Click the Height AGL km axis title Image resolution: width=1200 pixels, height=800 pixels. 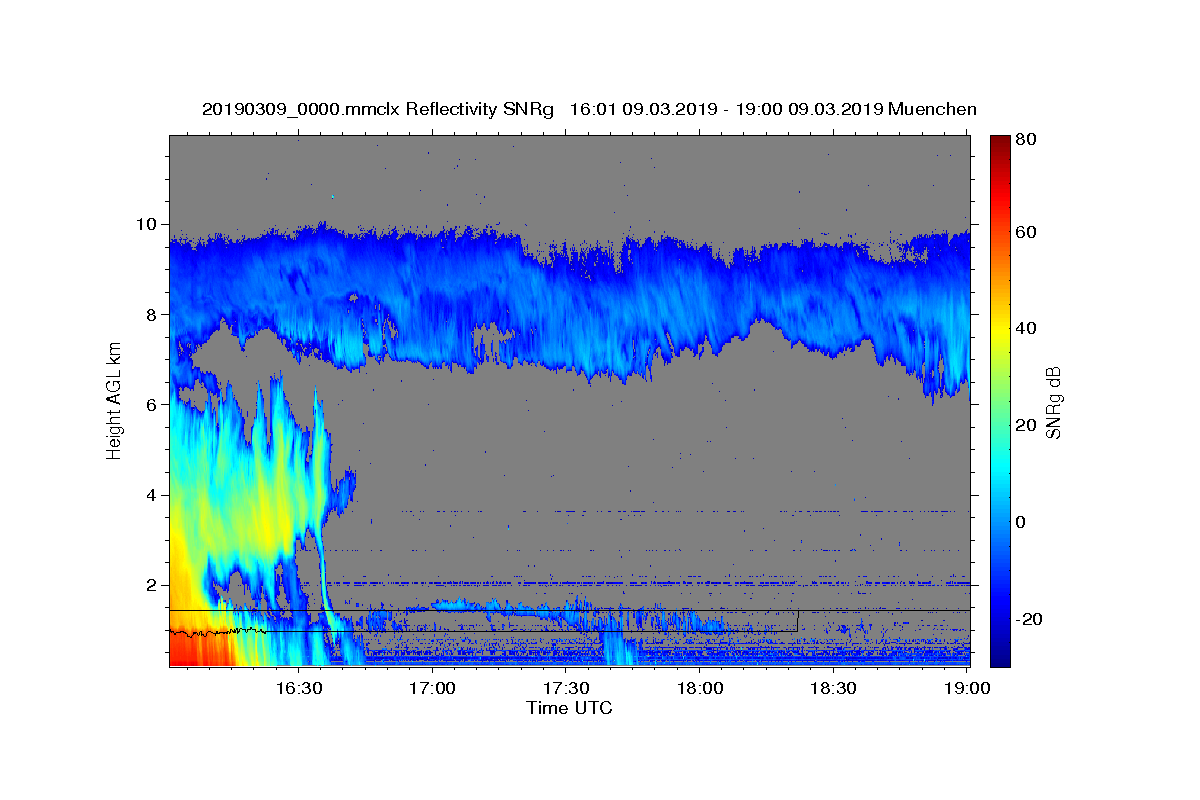[115, 400]
